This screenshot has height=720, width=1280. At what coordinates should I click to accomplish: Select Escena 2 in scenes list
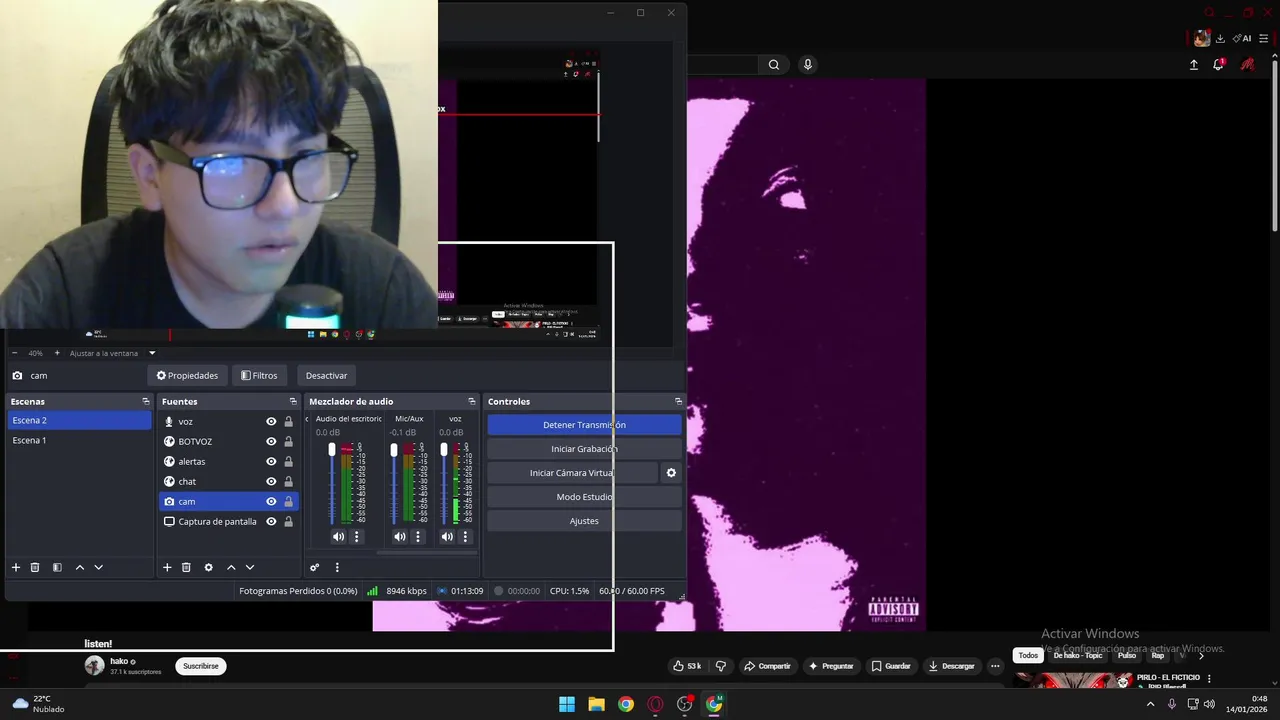pyautogui.click(x=79, y=421)
